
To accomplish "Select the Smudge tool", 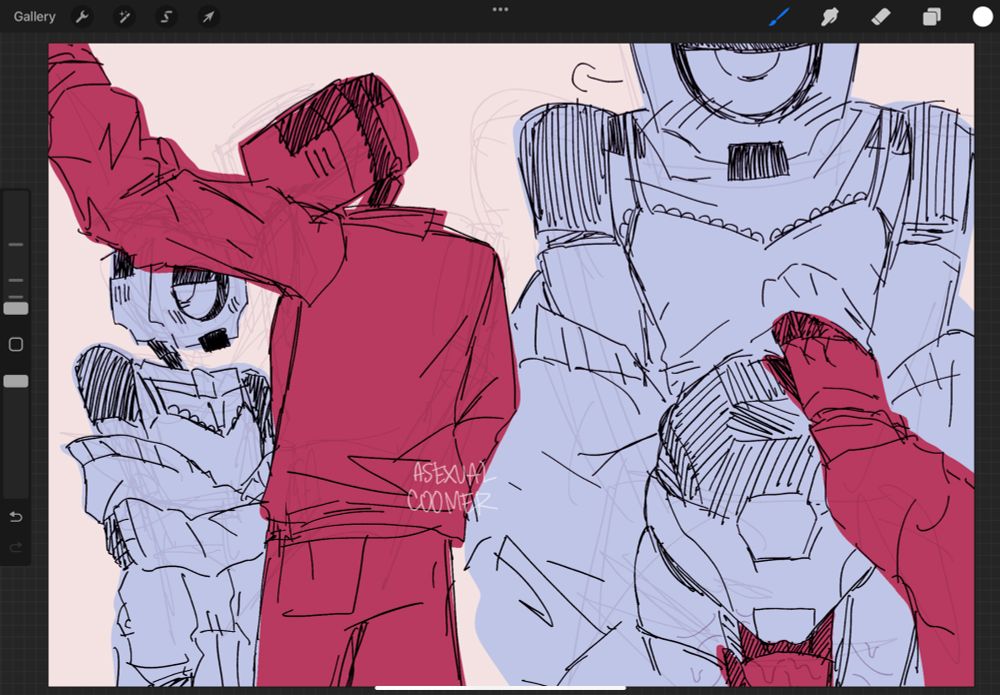I will coord(830,17).
